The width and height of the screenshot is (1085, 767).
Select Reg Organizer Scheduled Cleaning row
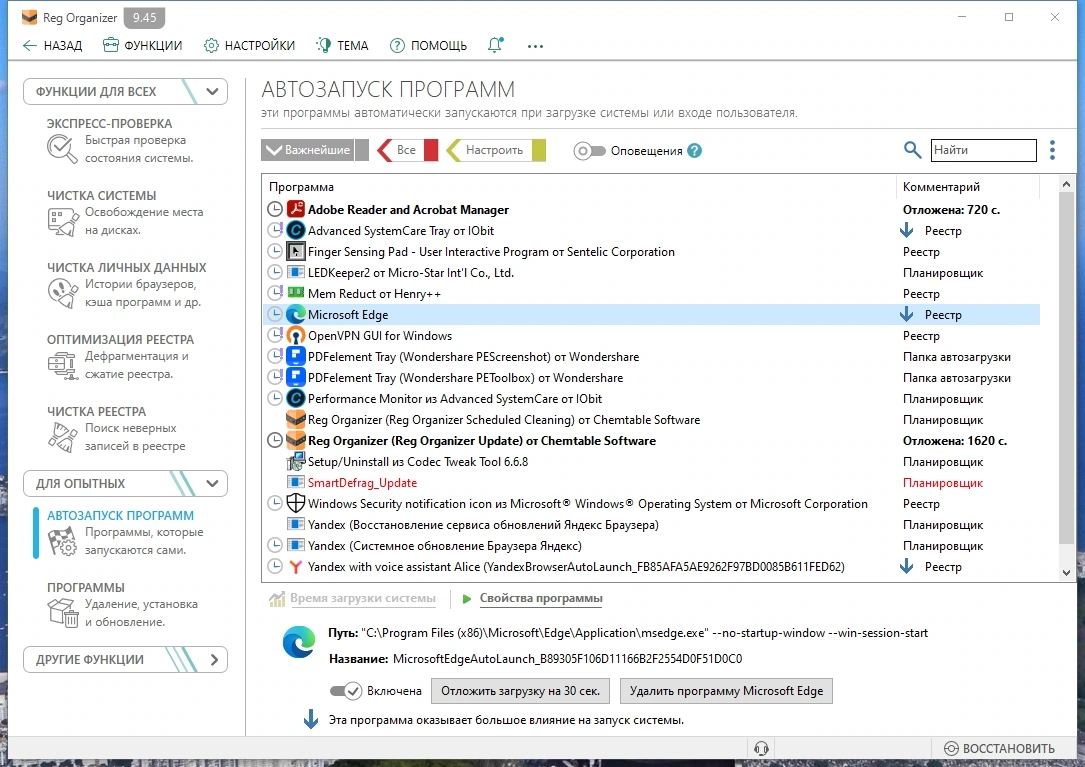651,419
